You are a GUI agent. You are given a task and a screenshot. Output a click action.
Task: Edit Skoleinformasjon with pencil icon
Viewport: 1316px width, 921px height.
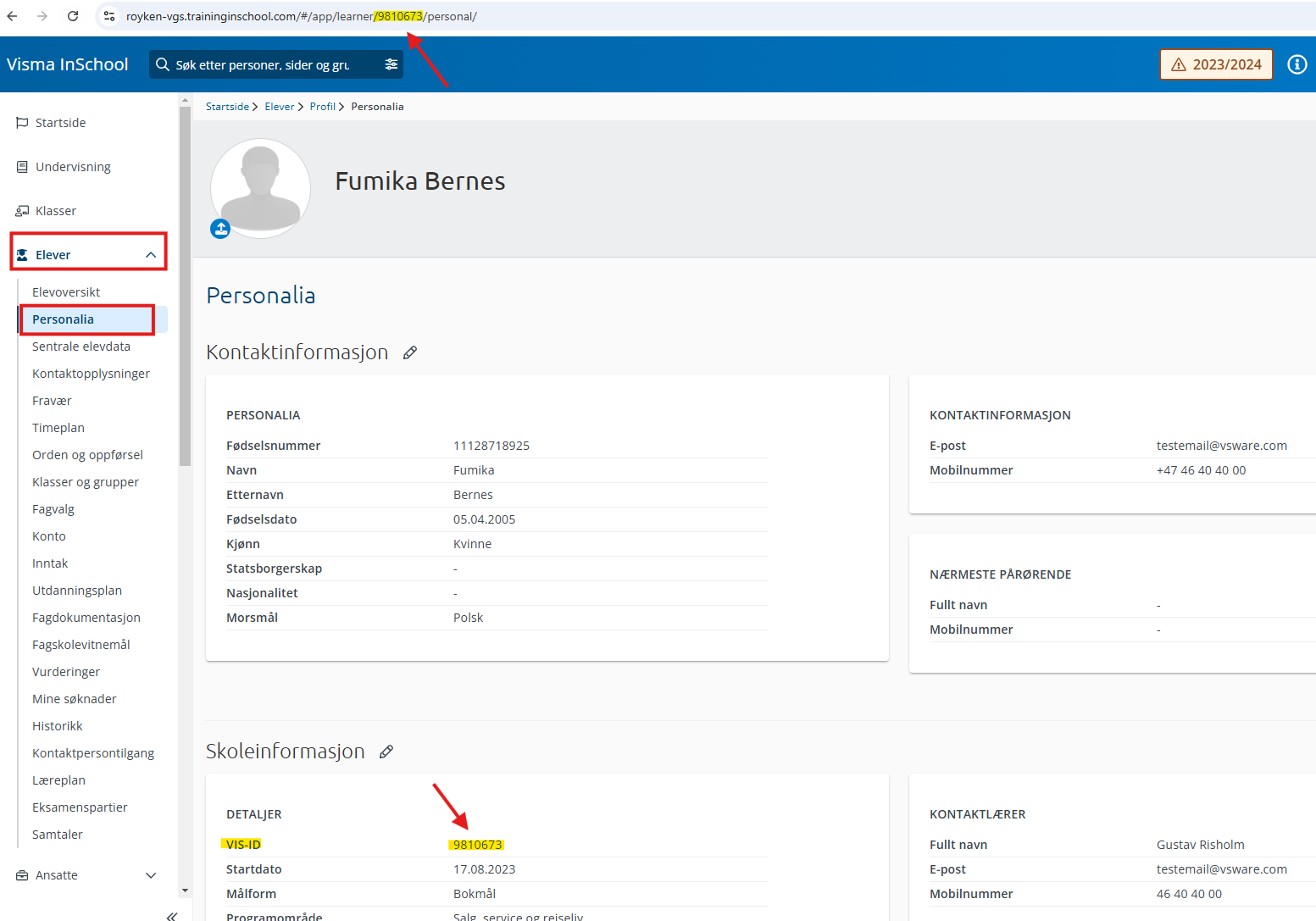386,752
